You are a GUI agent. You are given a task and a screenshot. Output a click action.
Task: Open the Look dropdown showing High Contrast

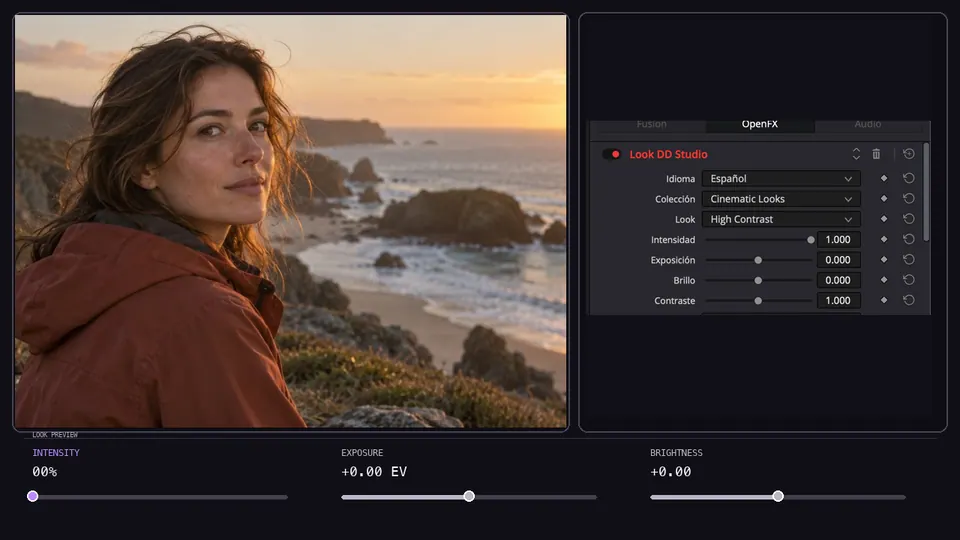(x=781, y=219)
